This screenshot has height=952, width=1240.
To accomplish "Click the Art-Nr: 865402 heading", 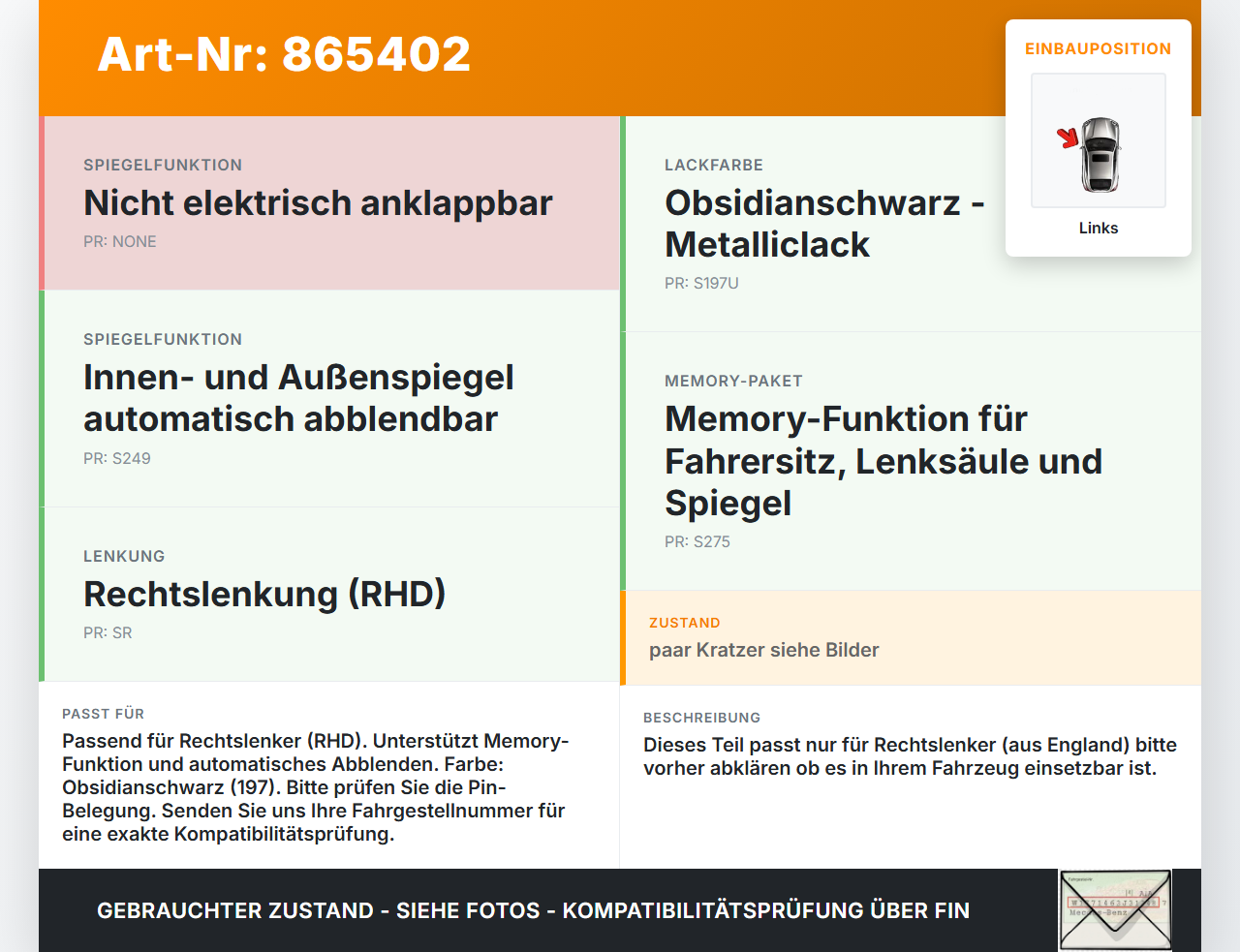I will pos(284,54).
